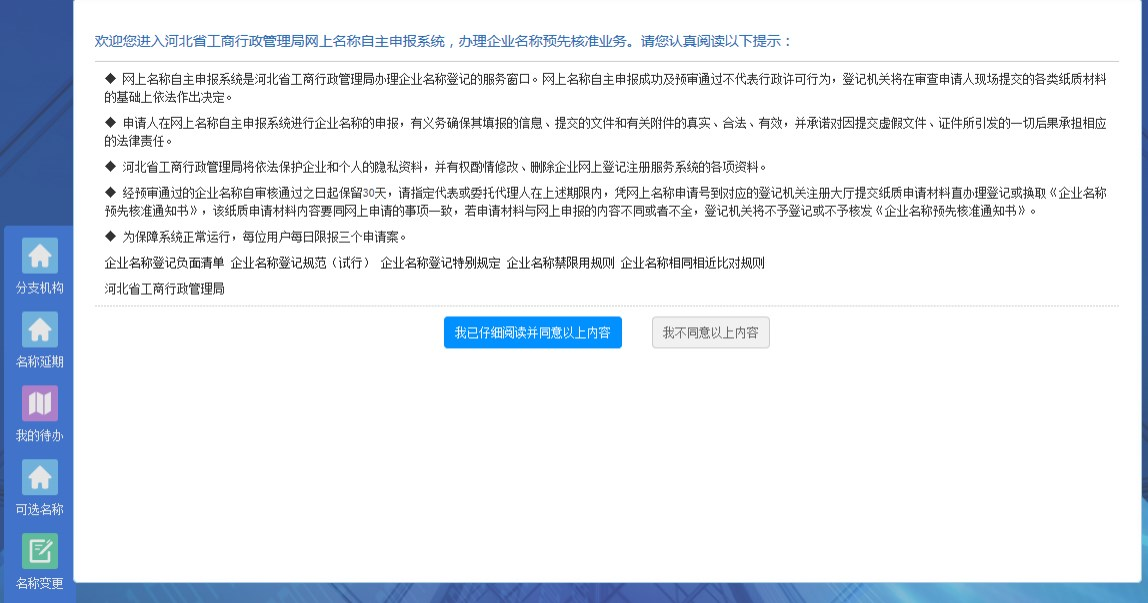
Task: View the 企业名称登记特别规定 link
Action: click(x=440, y=263)
